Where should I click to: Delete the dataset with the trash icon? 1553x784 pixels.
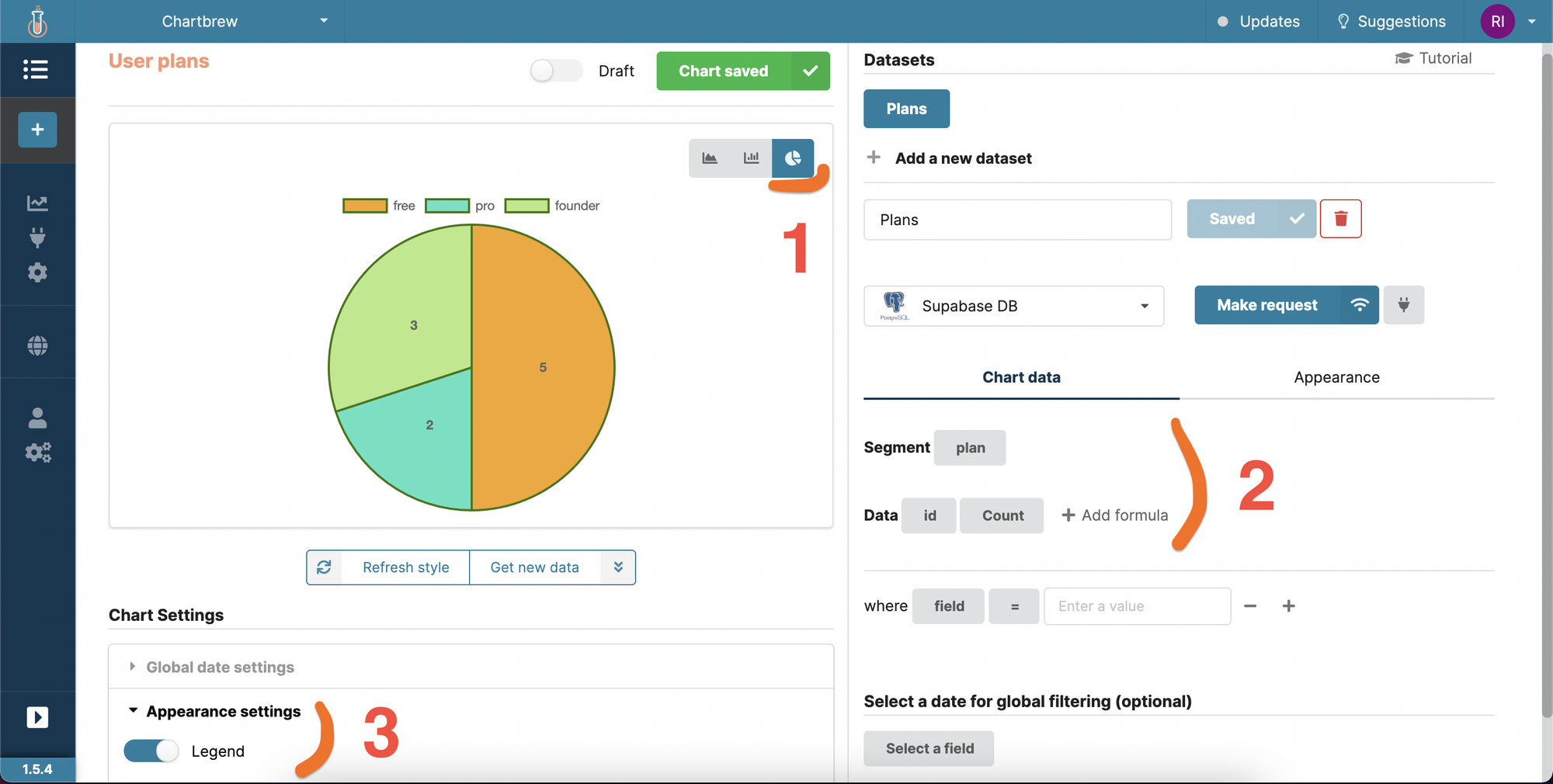tap(1341, 219)
